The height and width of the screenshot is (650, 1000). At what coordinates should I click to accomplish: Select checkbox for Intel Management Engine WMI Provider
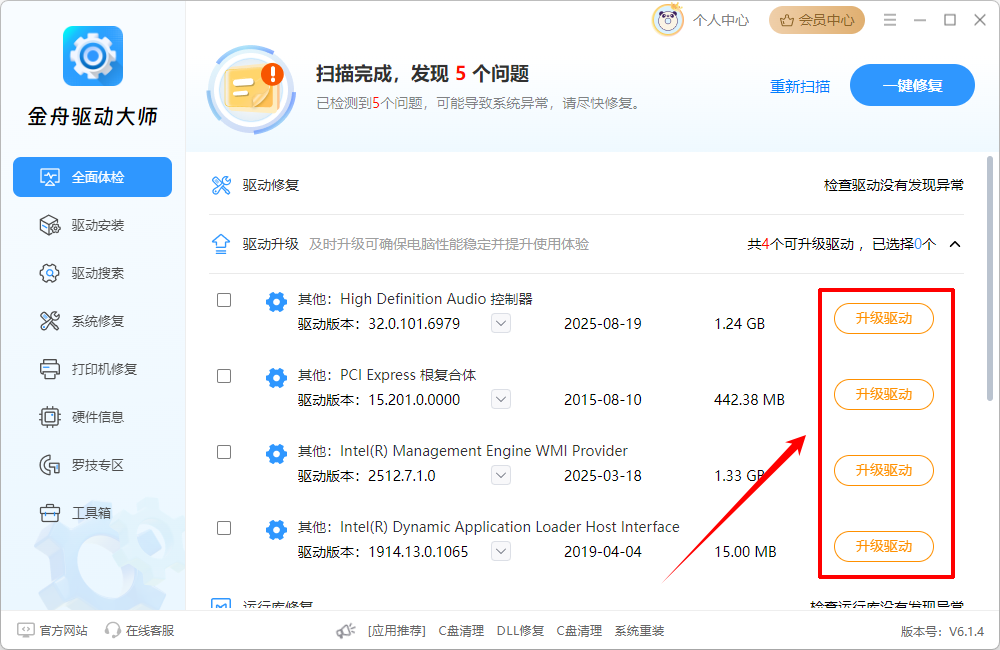point(224,452)
